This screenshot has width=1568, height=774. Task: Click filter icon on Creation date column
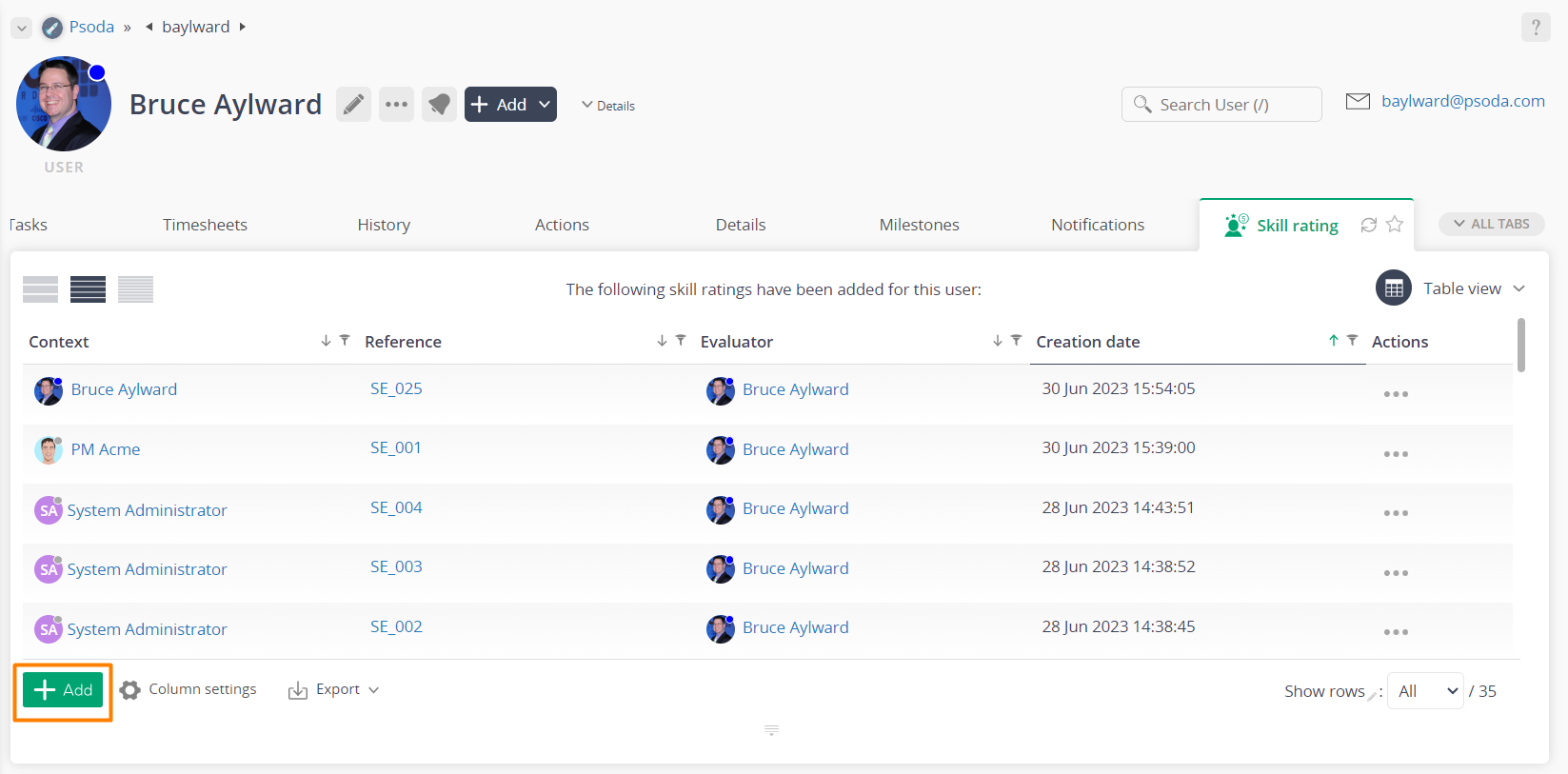(x=1352, y=341)
